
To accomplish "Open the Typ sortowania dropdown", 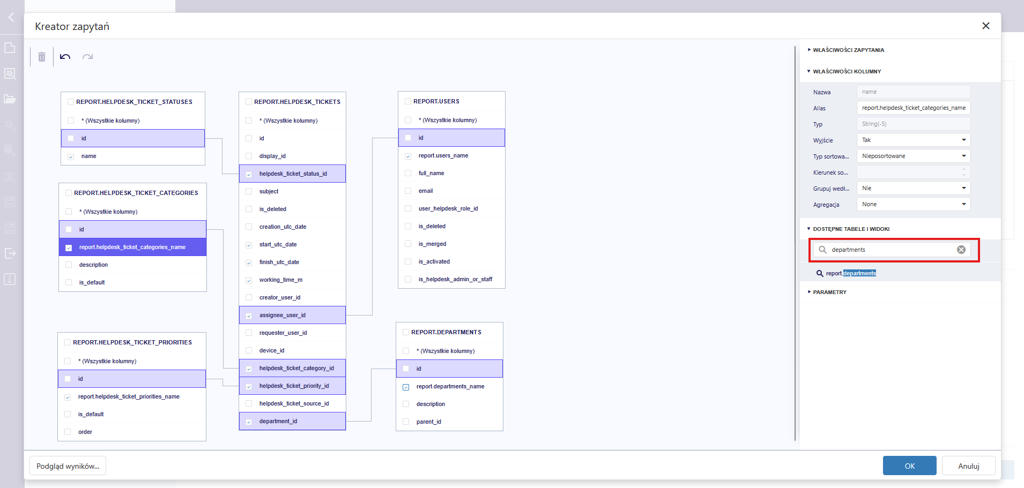I will (x=914, y=156).
